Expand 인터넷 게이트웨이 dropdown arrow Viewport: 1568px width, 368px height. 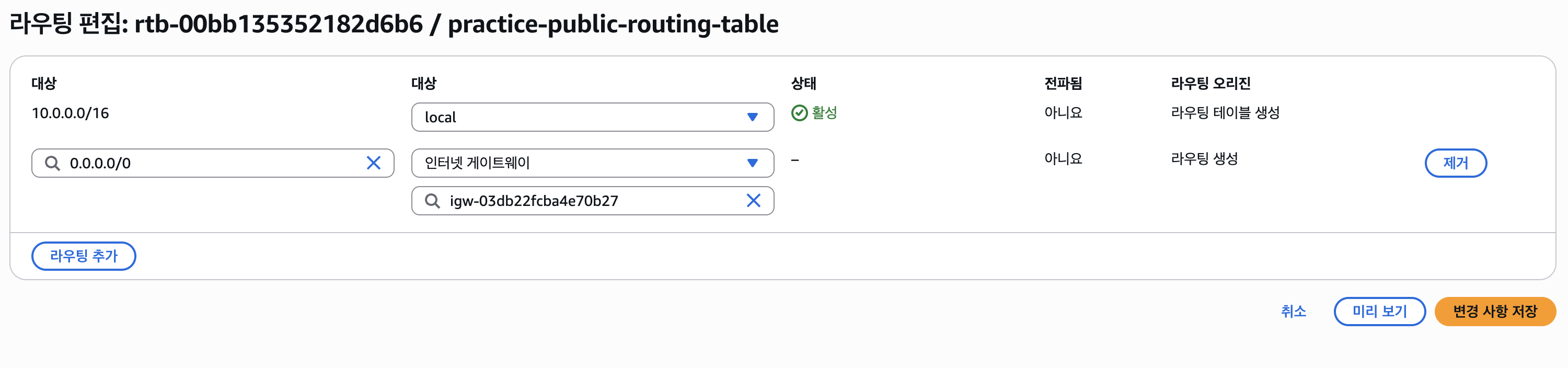(x=752, y=163)
